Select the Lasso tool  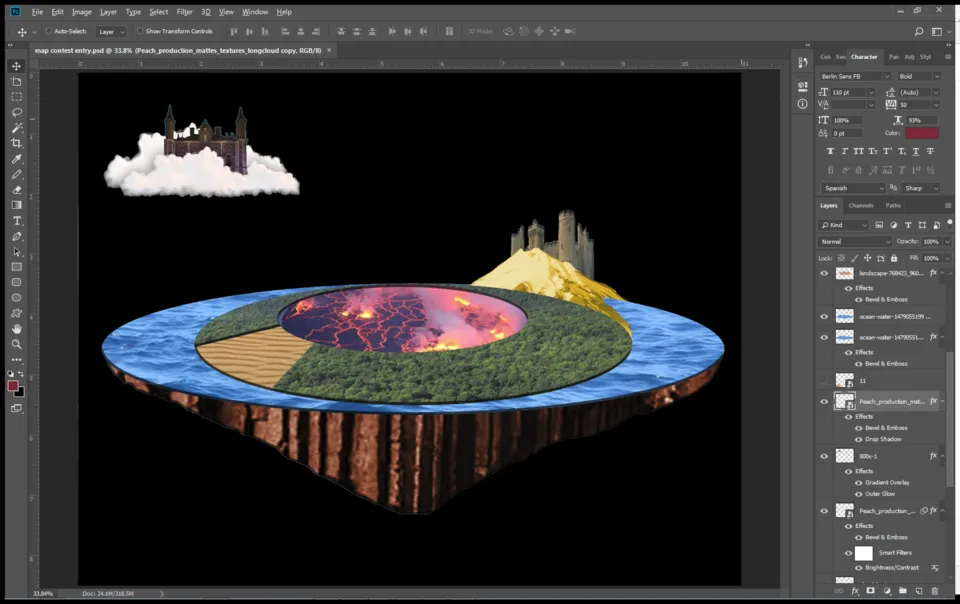point(17,113)
